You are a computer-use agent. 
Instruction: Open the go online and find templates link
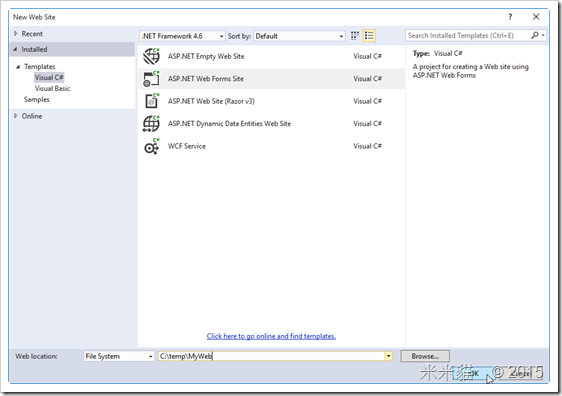[271, 336]
